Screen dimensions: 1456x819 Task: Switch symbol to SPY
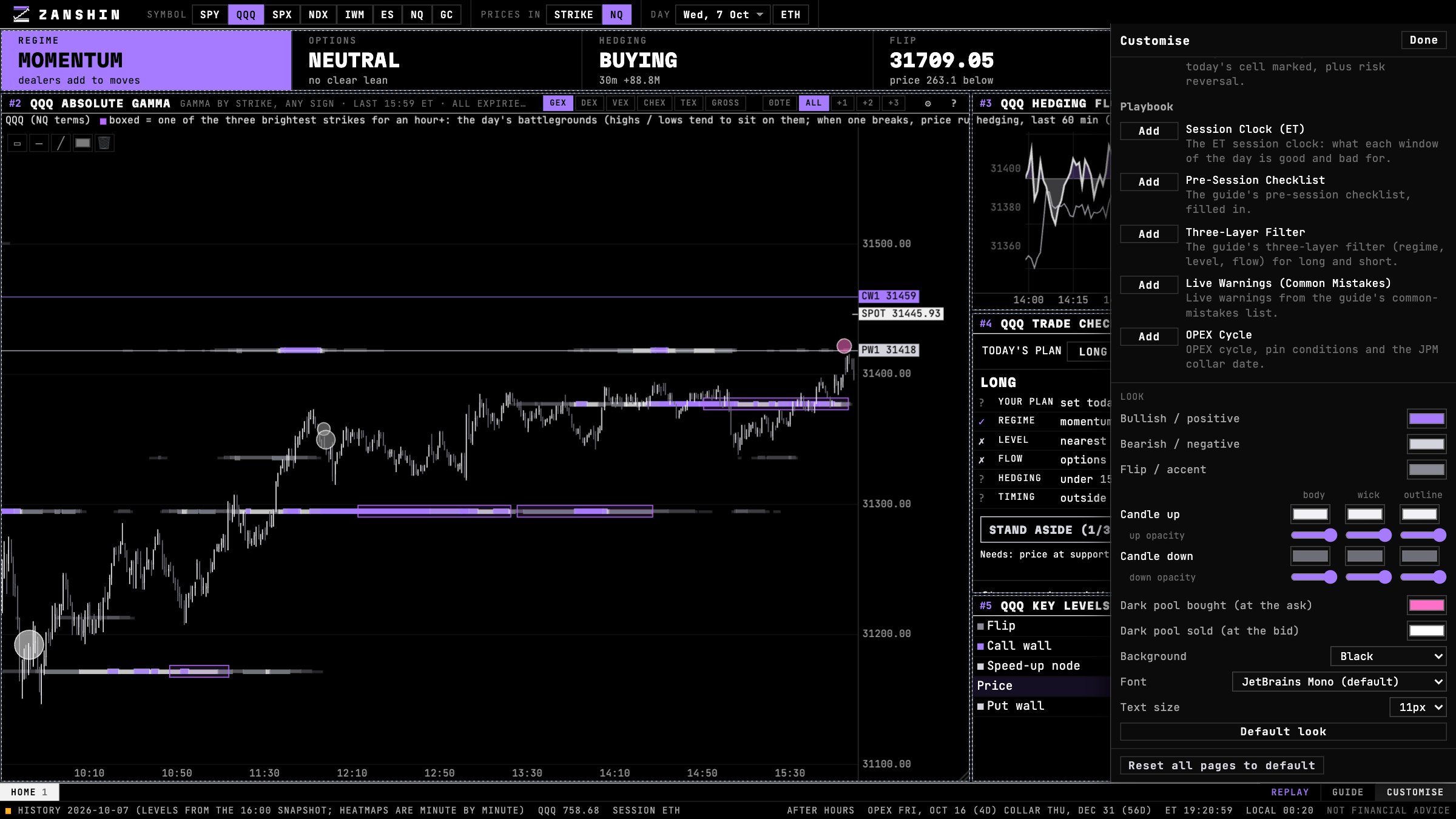(x=210, y=15)
